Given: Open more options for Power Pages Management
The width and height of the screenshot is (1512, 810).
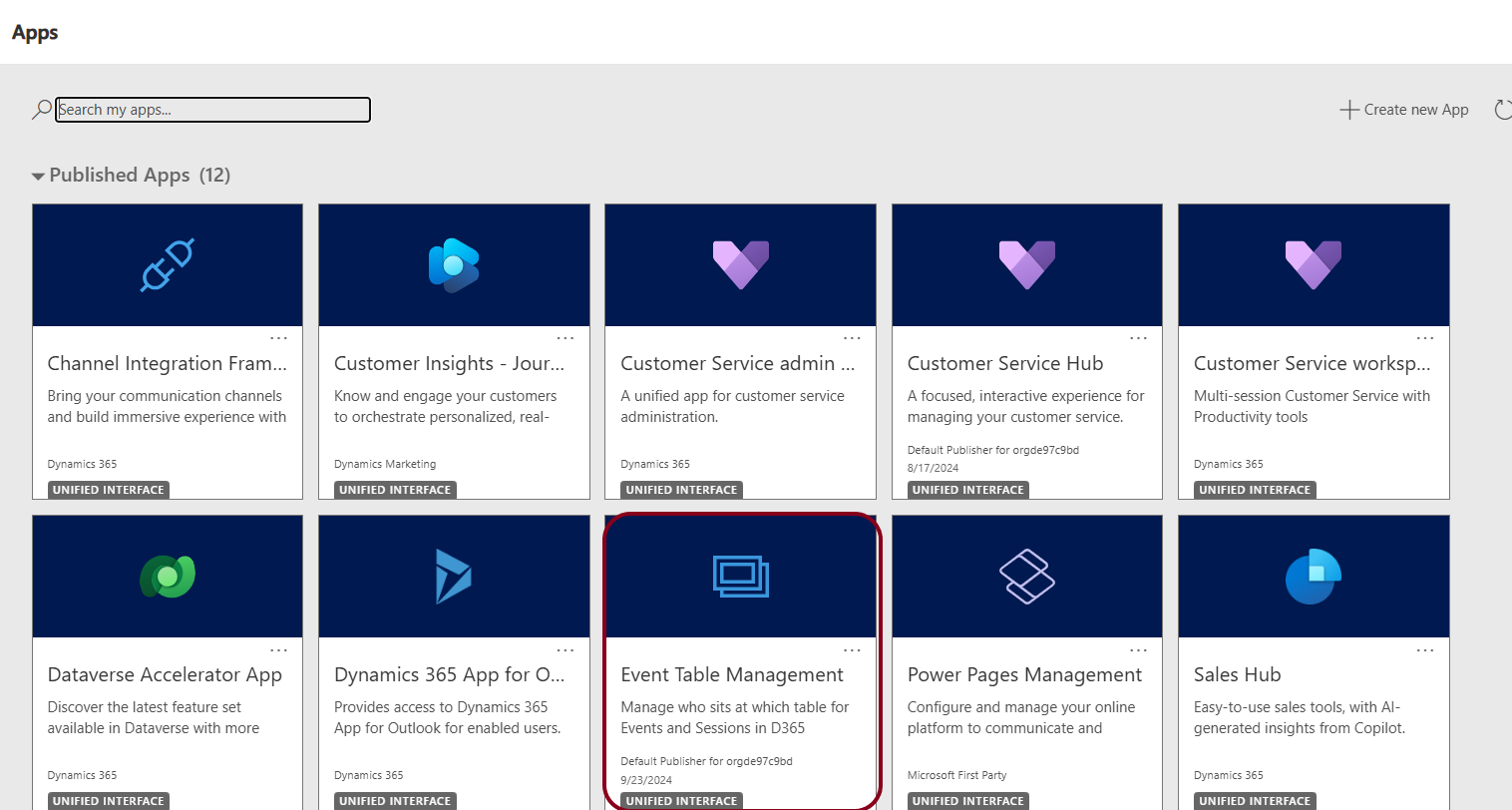Looking at the screenshot, I should click(x=1138, y=650).
